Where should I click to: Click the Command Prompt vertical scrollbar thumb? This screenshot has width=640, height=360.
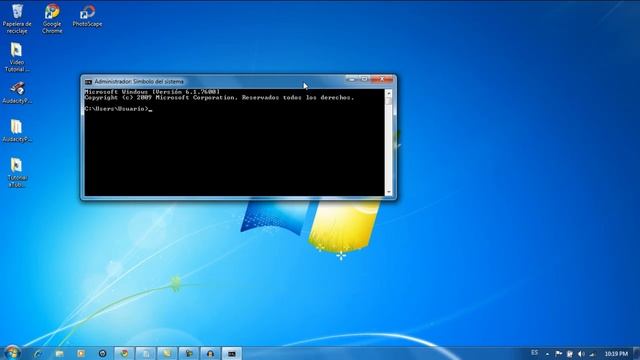(x=389, y=100)
